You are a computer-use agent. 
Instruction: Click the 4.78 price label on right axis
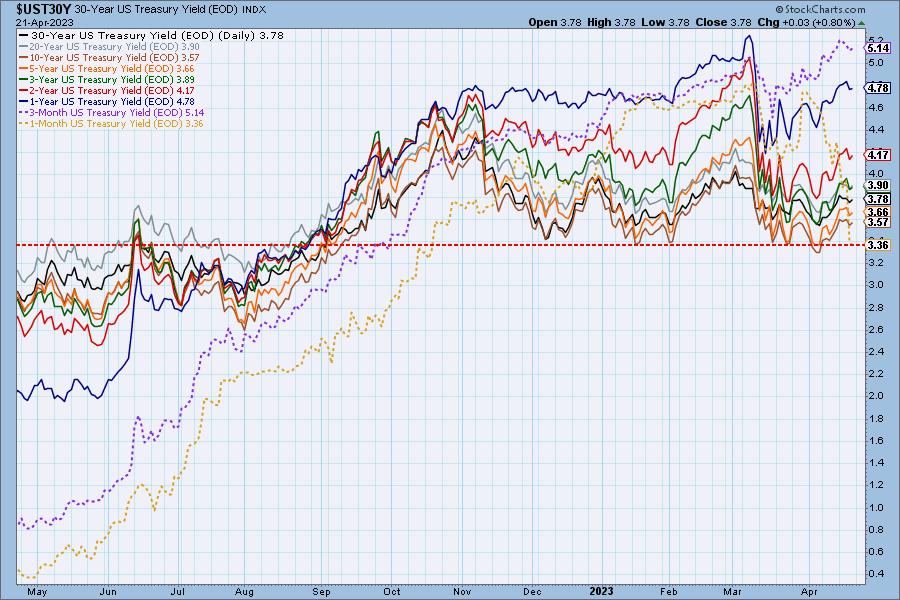pos(878,88)
